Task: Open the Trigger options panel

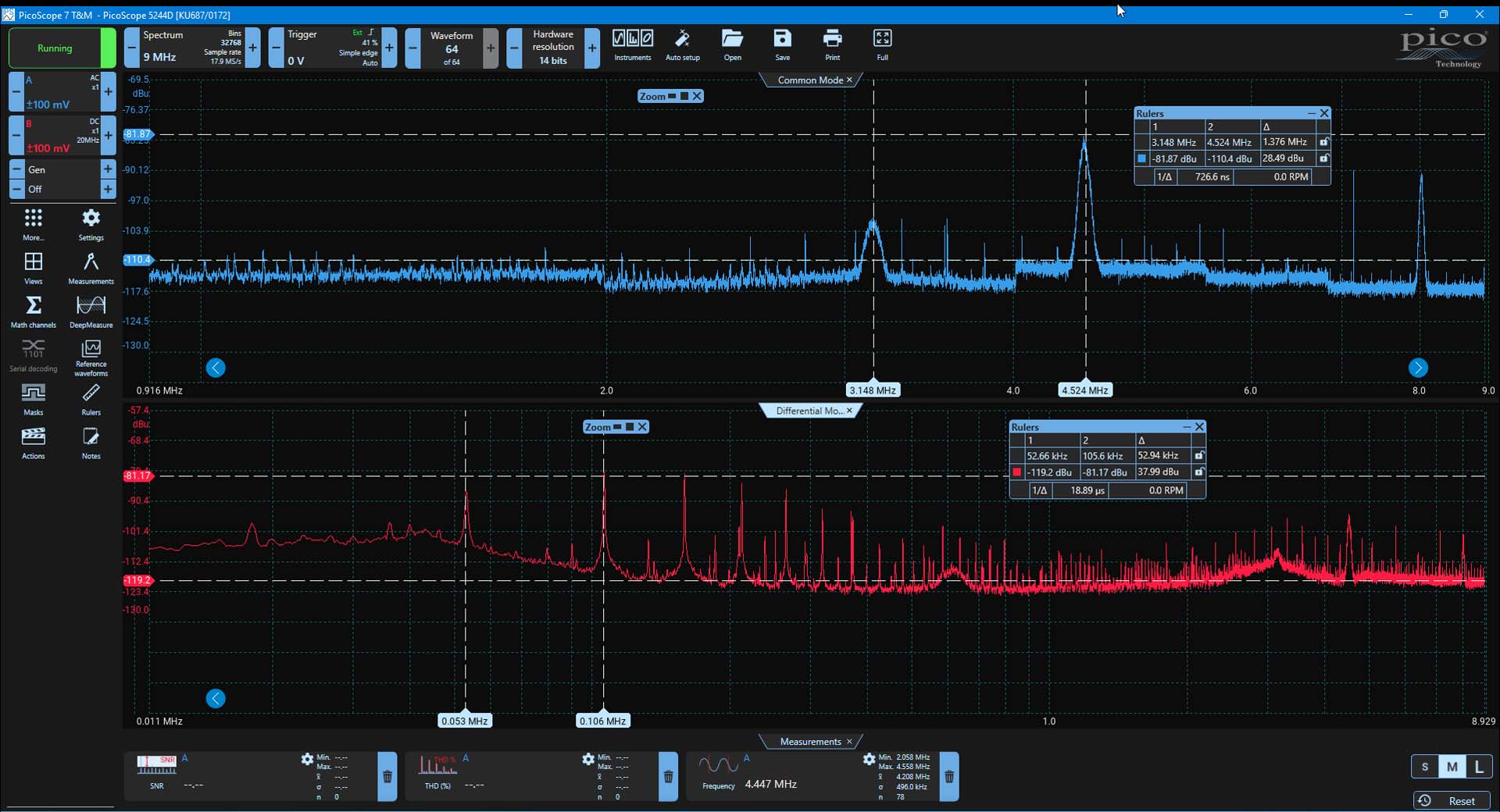Action: tap(332, 48)
